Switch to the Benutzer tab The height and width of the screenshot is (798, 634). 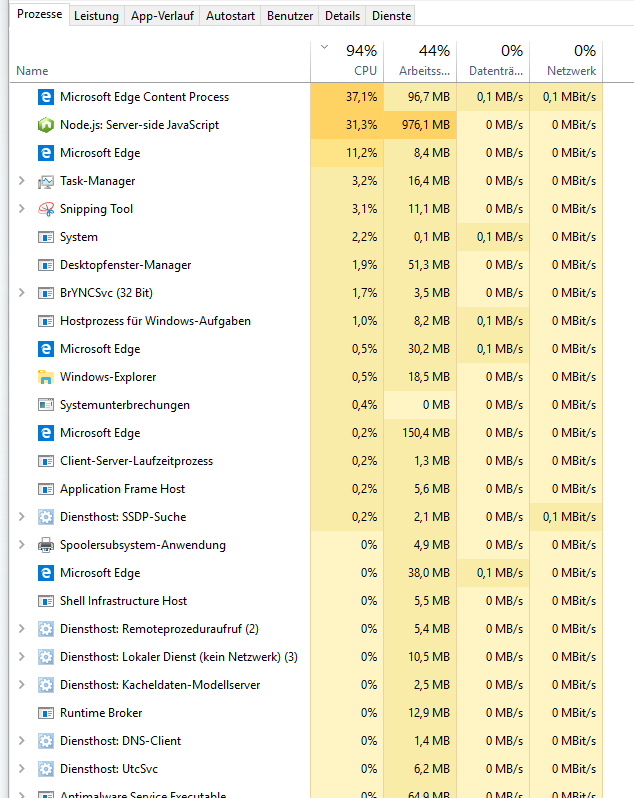(x=290, y=16)
